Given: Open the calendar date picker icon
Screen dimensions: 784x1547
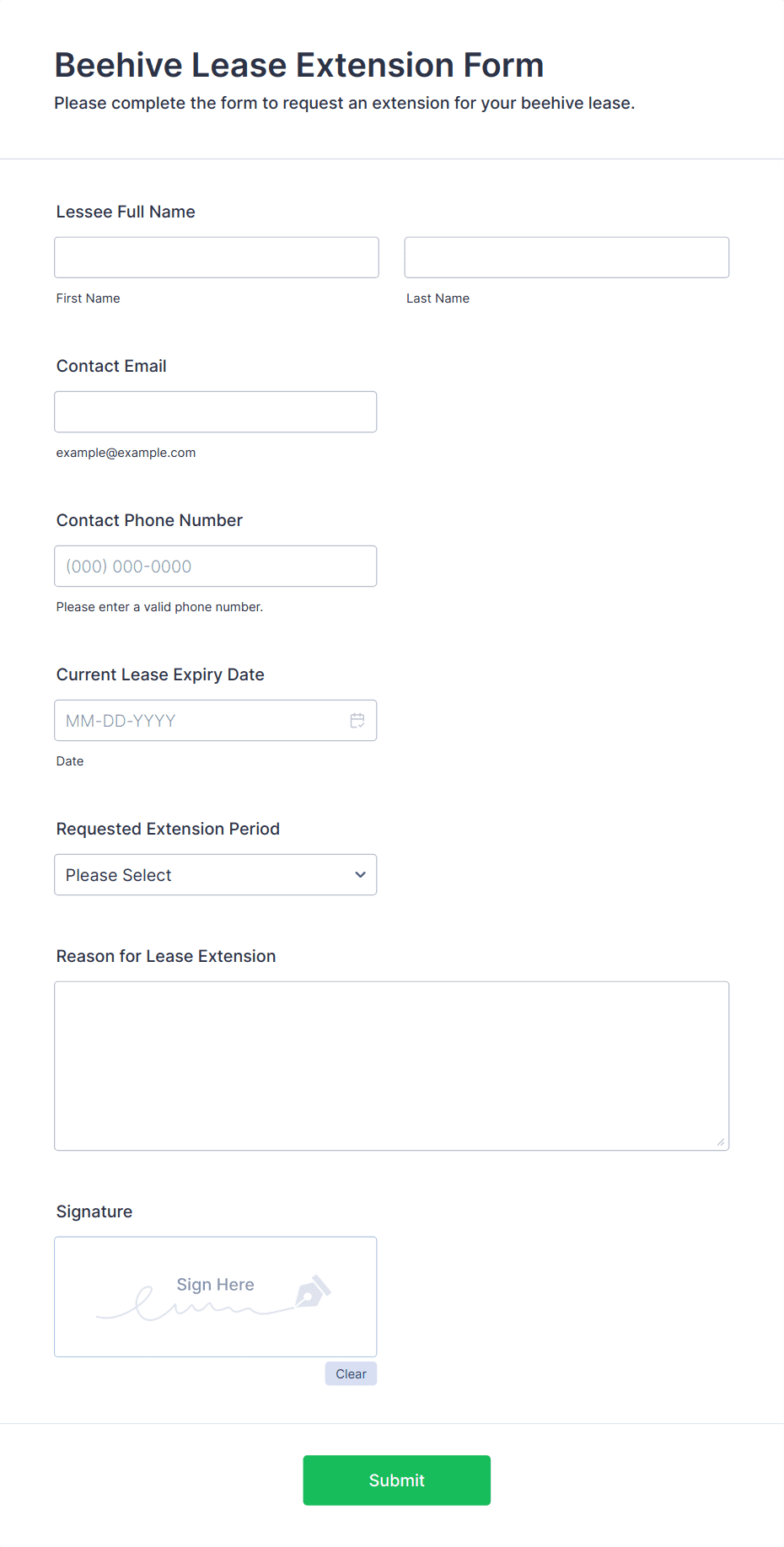Looking at the screenshot, I should [357, 721].
